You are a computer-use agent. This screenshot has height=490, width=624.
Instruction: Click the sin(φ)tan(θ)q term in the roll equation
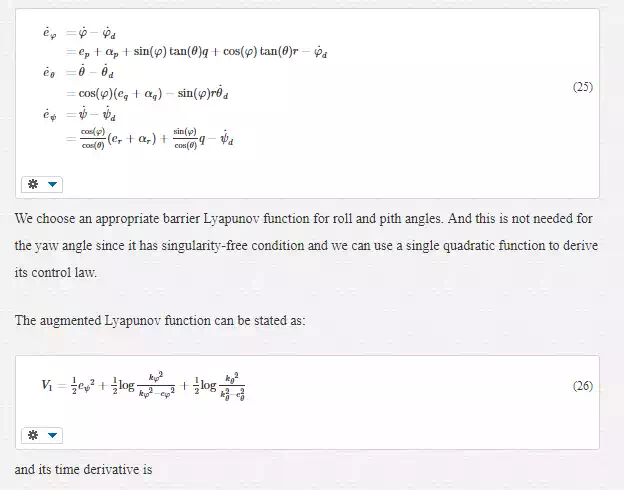coord(171,52)
